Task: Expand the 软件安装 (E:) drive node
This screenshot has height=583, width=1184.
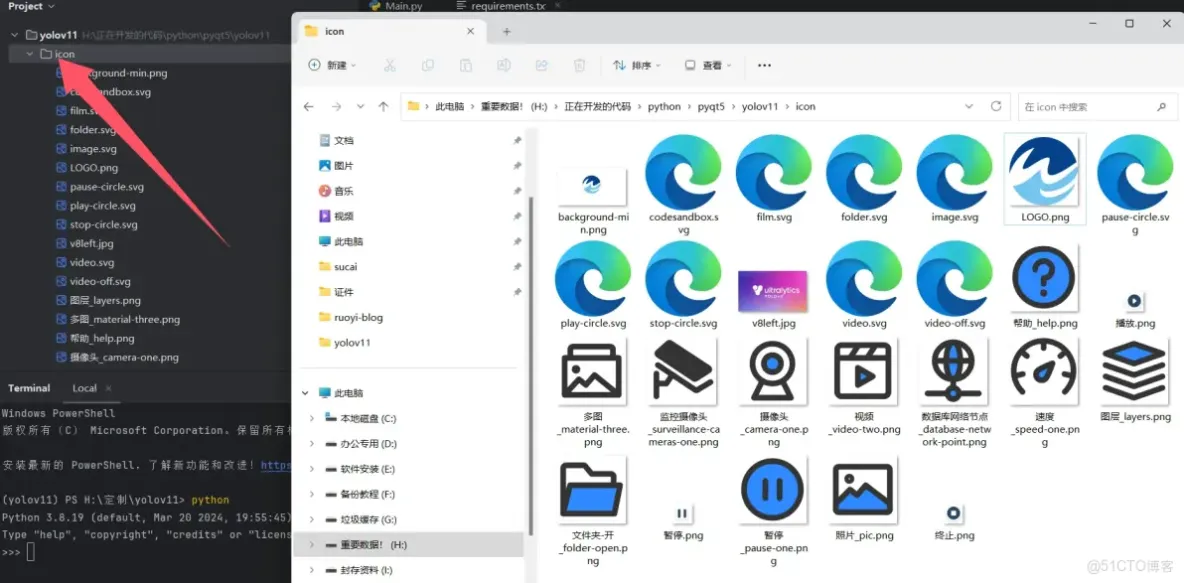Action: tap(312, 469)
